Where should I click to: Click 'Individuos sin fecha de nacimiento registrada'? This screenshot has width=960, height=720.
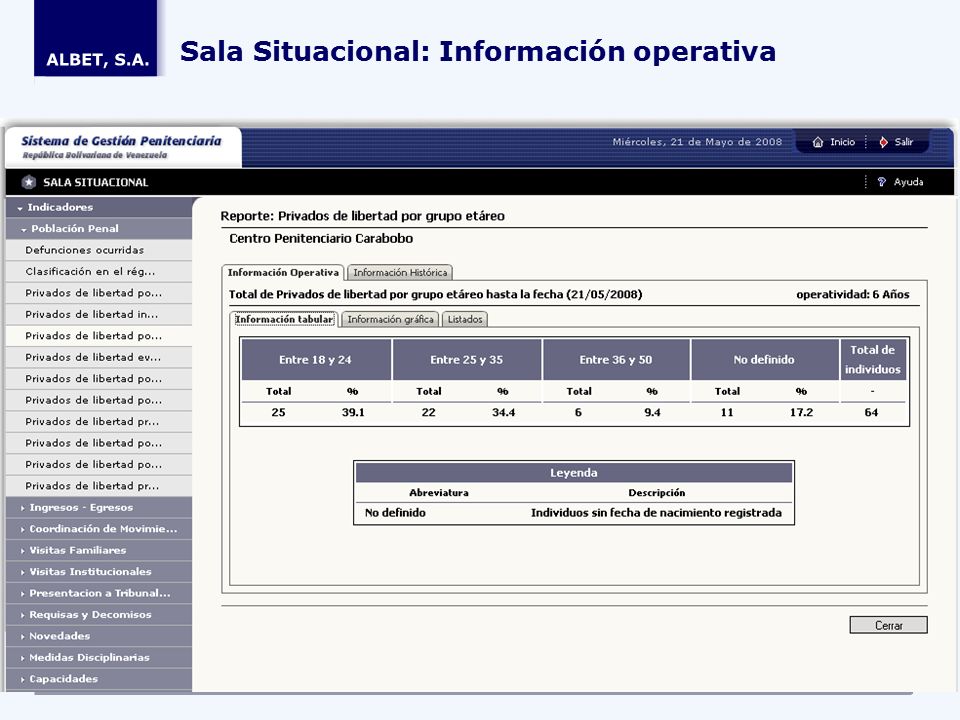[656, 512]
